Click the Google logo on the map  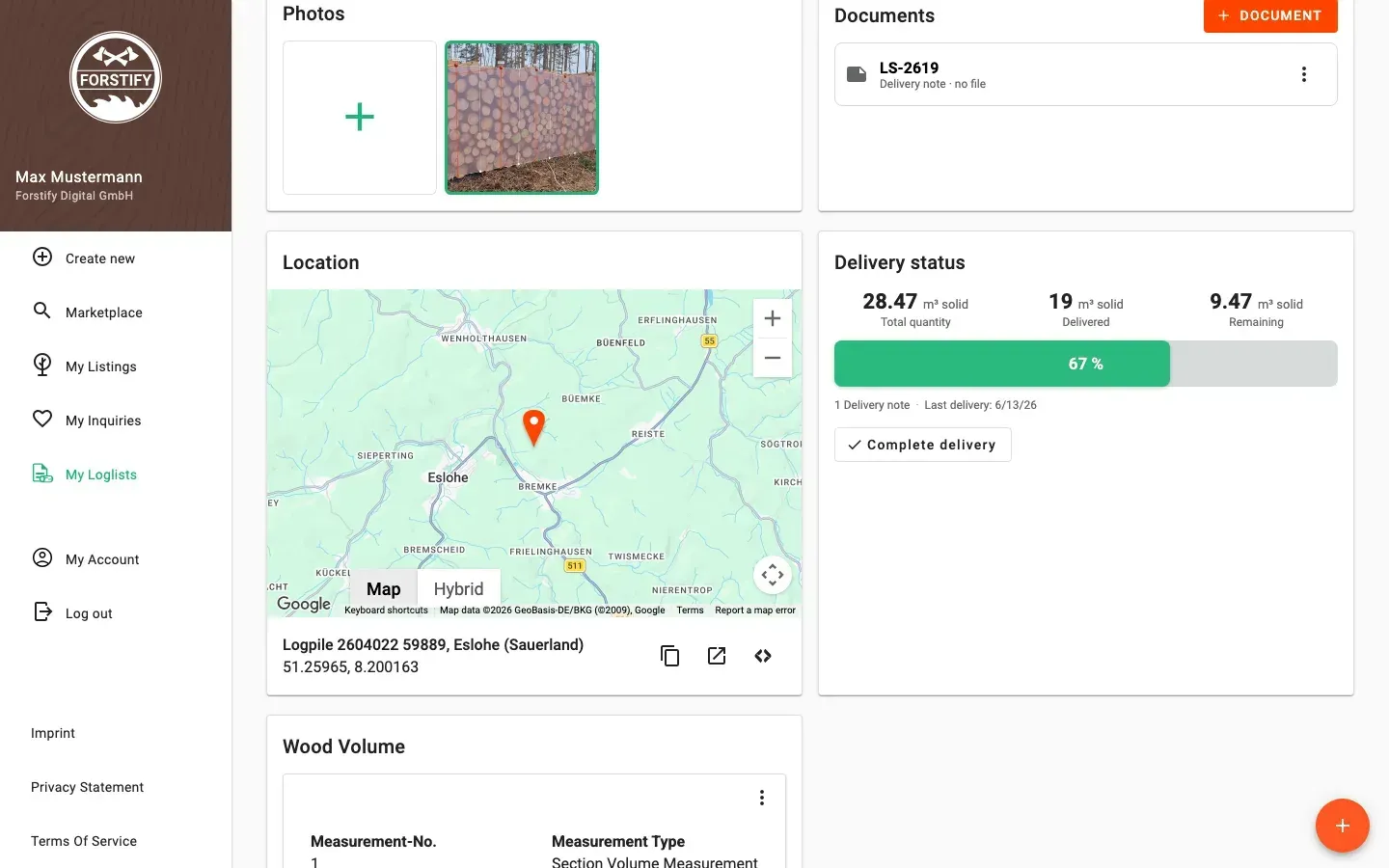coord(304,604)
